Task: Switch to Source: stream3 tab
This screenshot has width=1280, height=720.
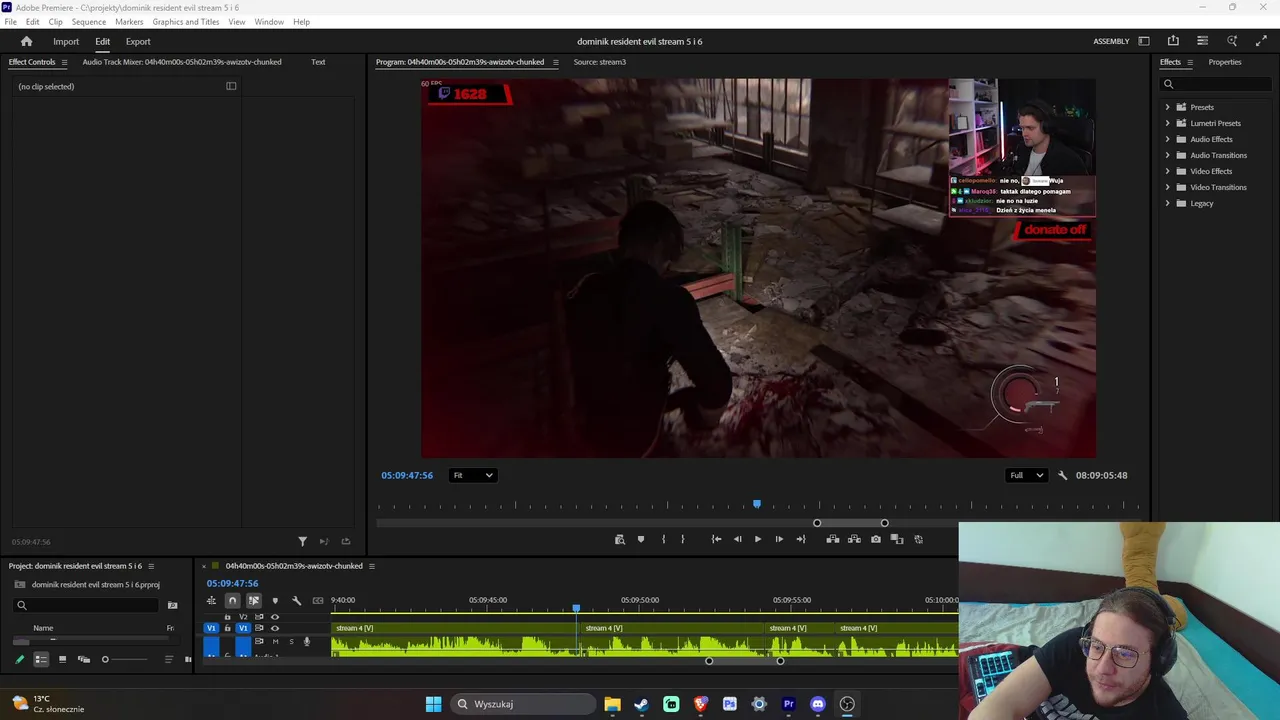Action: pyautogui.click(x=600, y=62)
